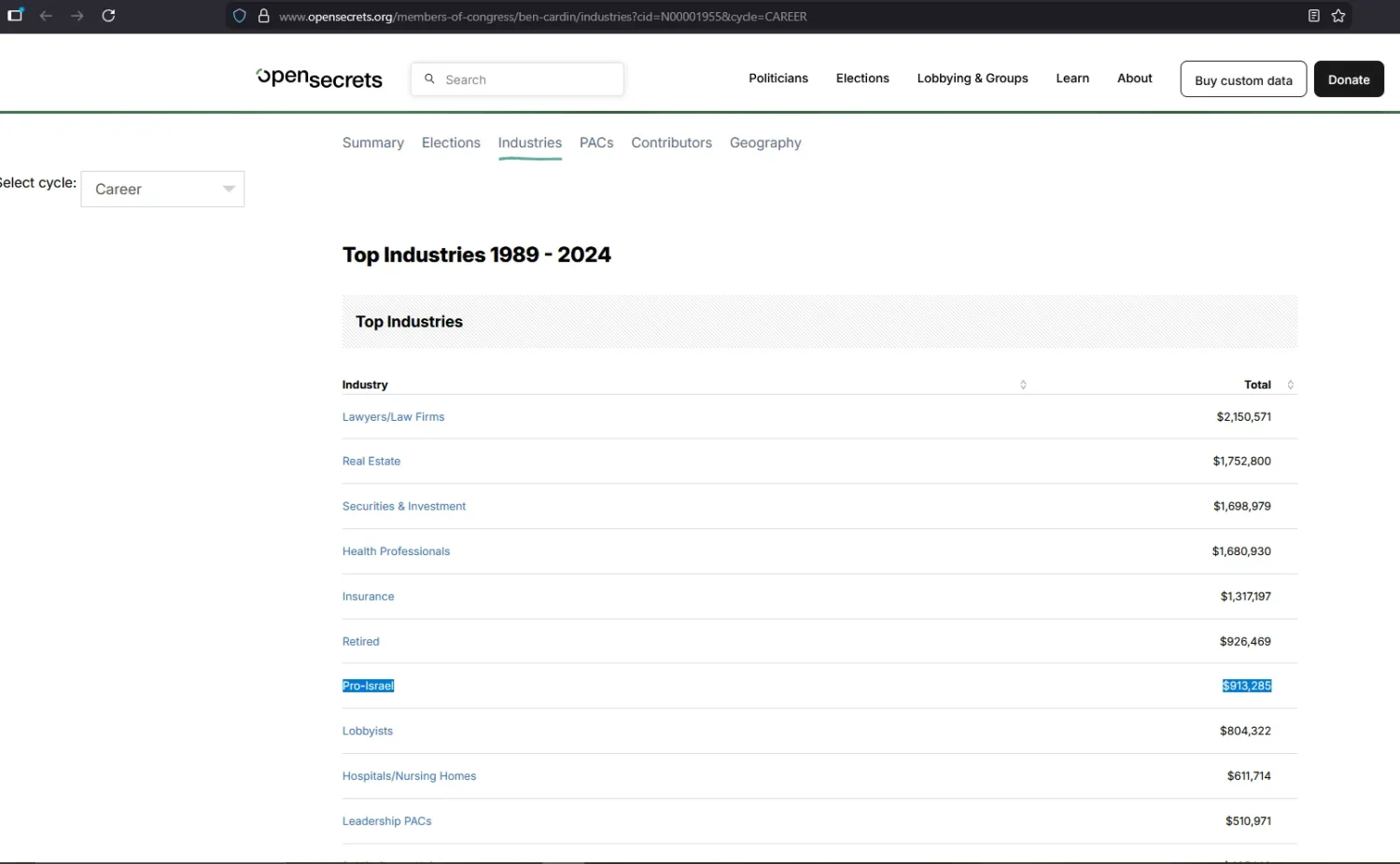Viewport: 1400px width, 864px height.
Task: Switch to the Geography tab
Action: click(765, 143)
